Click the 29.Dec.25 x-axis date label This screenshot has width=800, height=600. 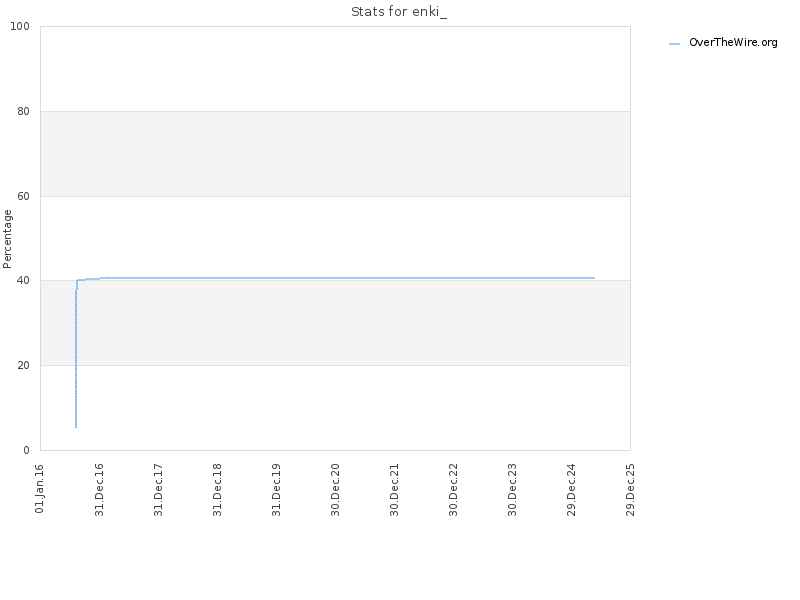click(x=631, y=490)
